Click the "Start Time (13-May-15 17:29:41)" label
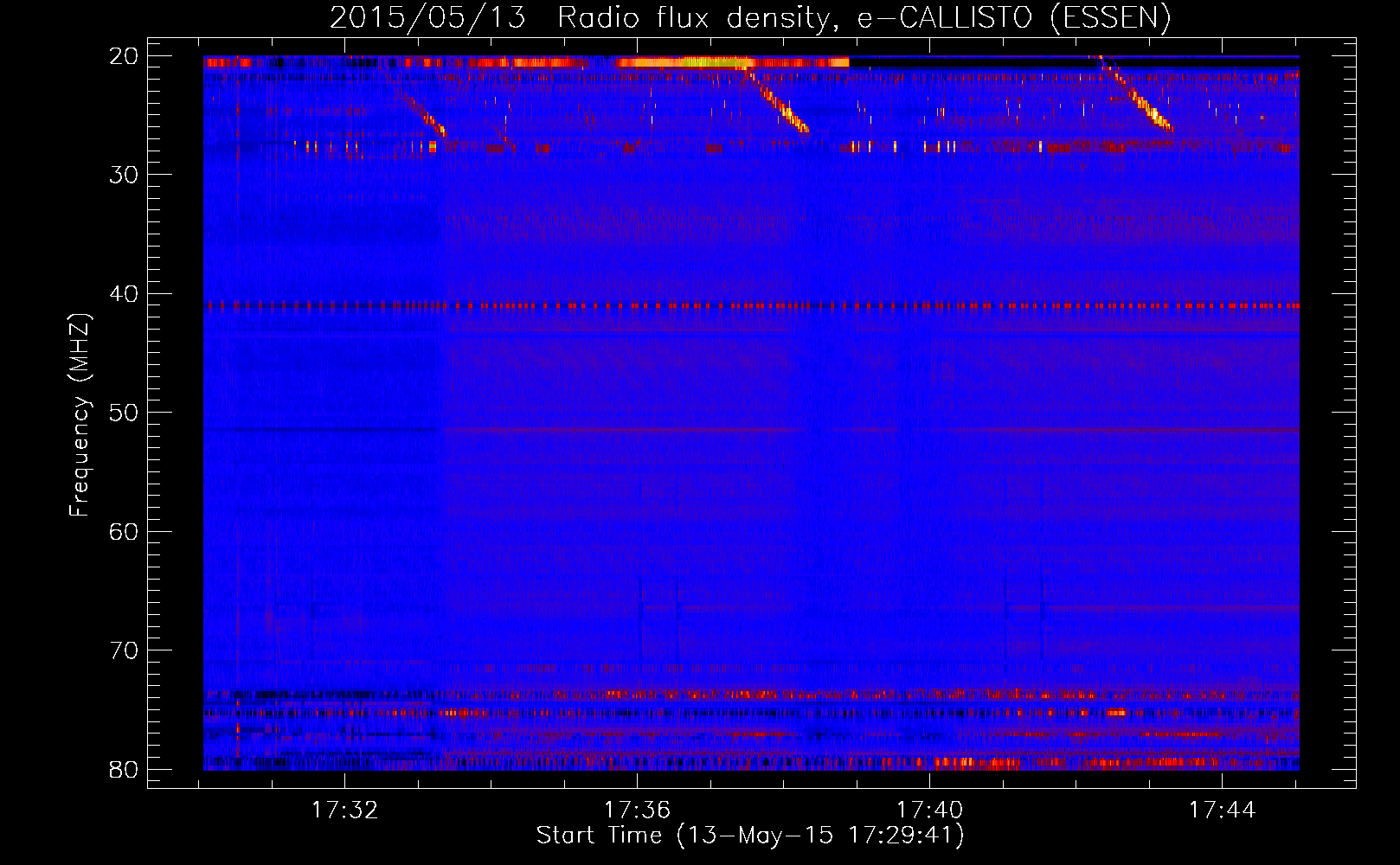The height and width of the screenshot is (865, 1400). [x=750, y=836]
